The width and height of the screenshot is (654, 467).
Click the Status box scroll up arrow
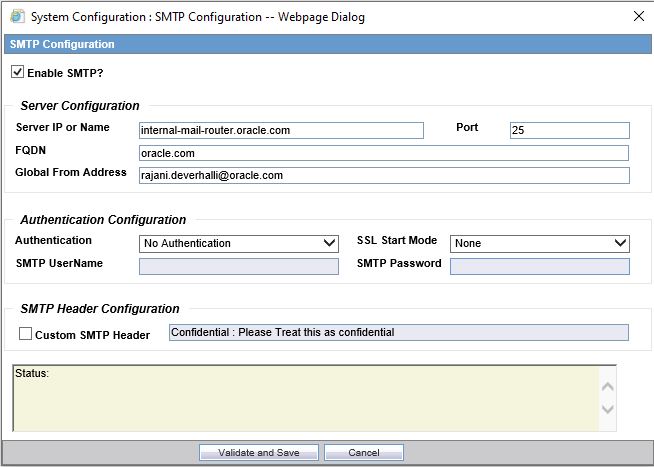coord(608,387)
